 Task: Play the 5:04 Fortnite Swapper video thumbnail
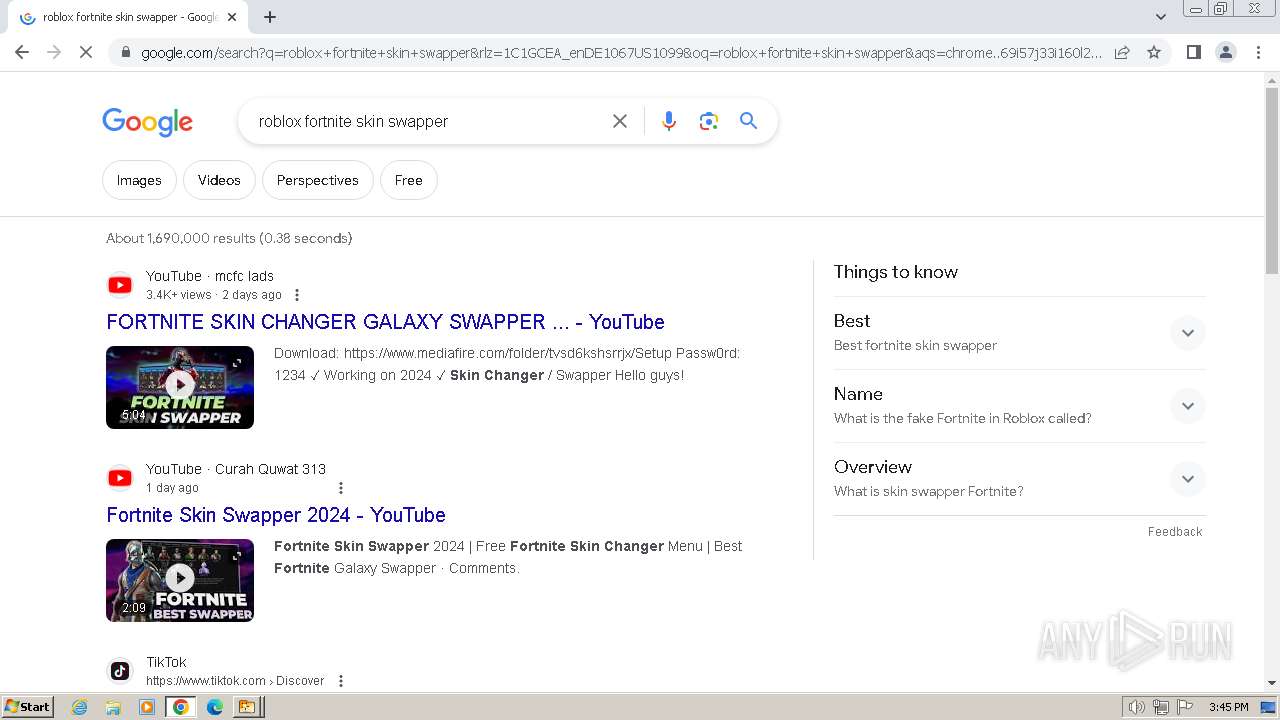180,387
